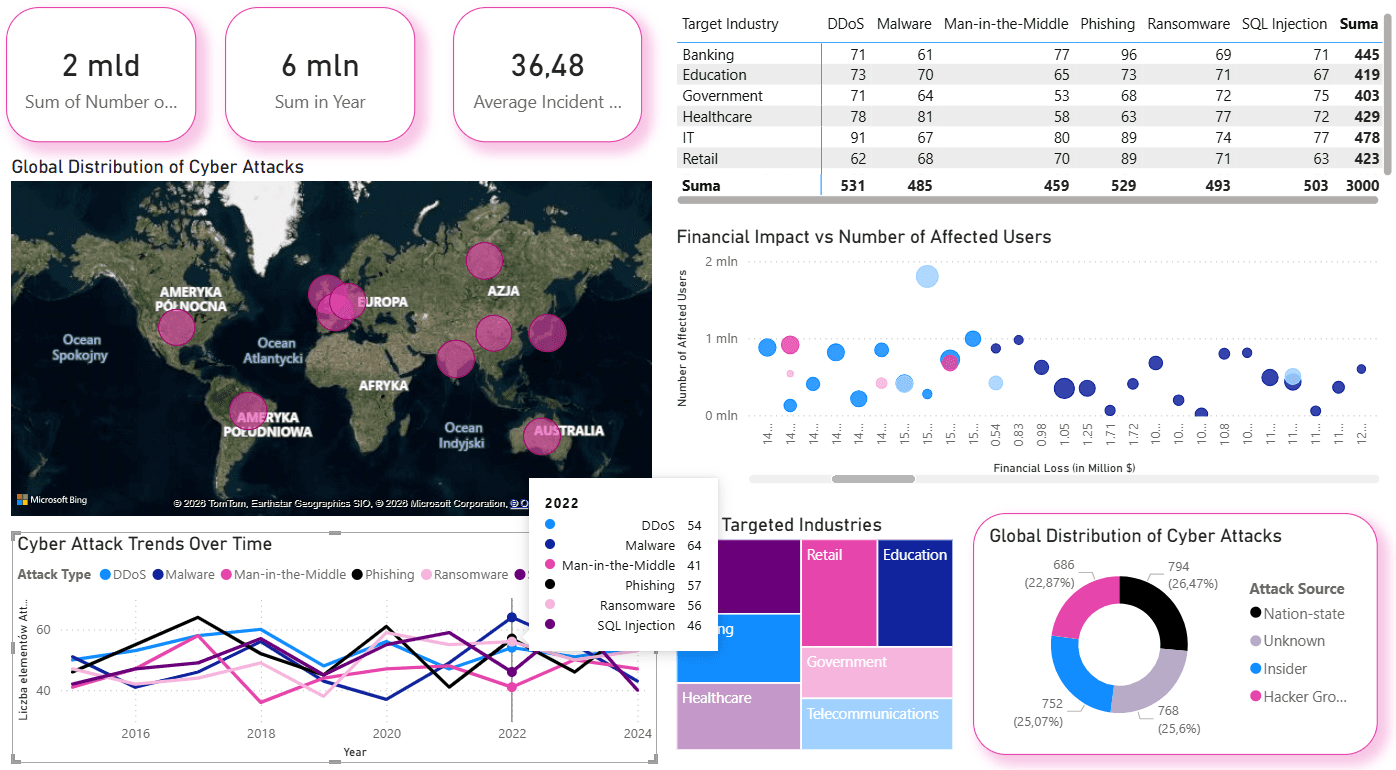Sort table by Ransomware column header
The image size is (1396, 770).
point(1189,24)
